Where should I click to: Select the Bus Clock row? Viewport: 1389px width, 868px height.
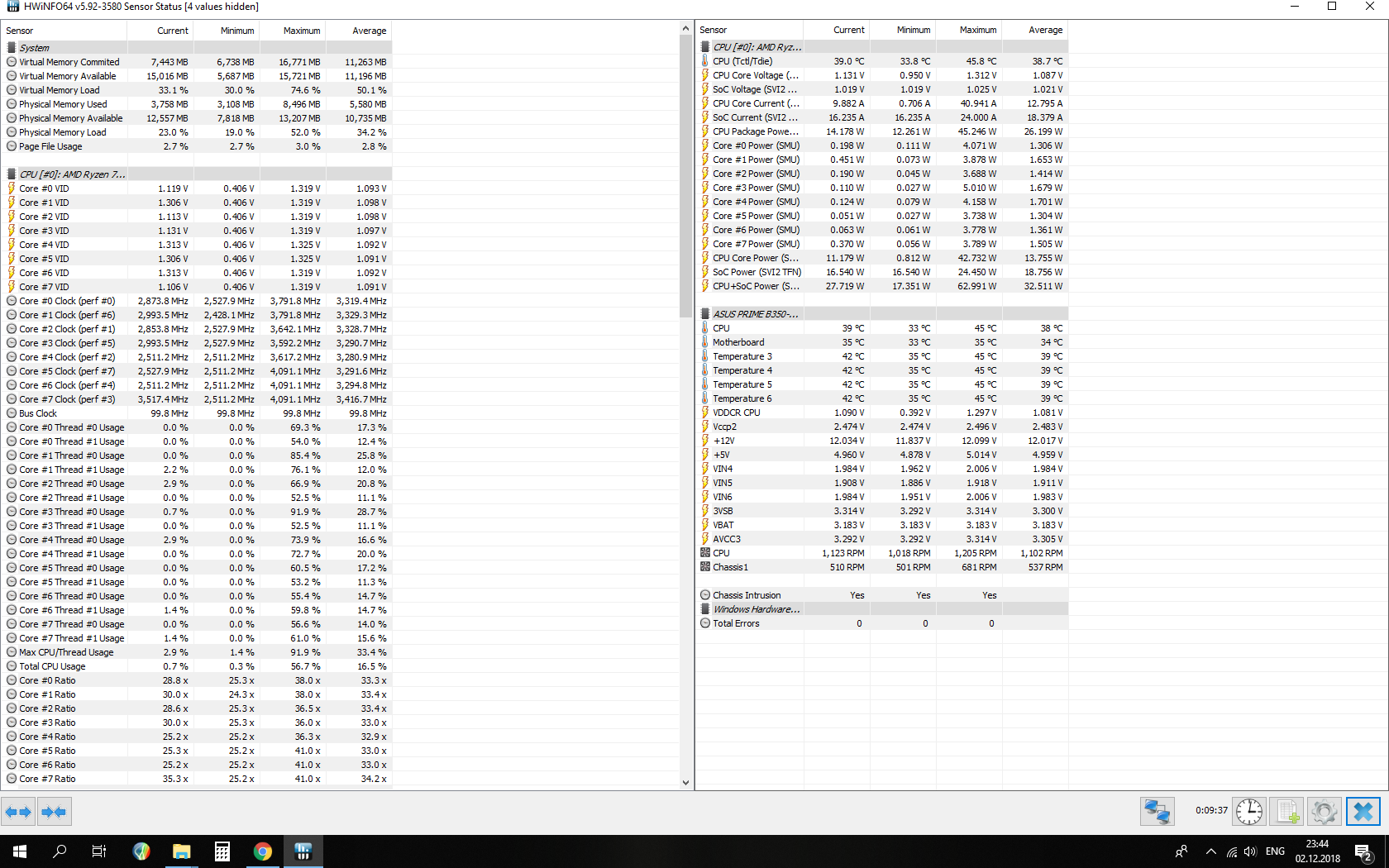coord(197,413)
